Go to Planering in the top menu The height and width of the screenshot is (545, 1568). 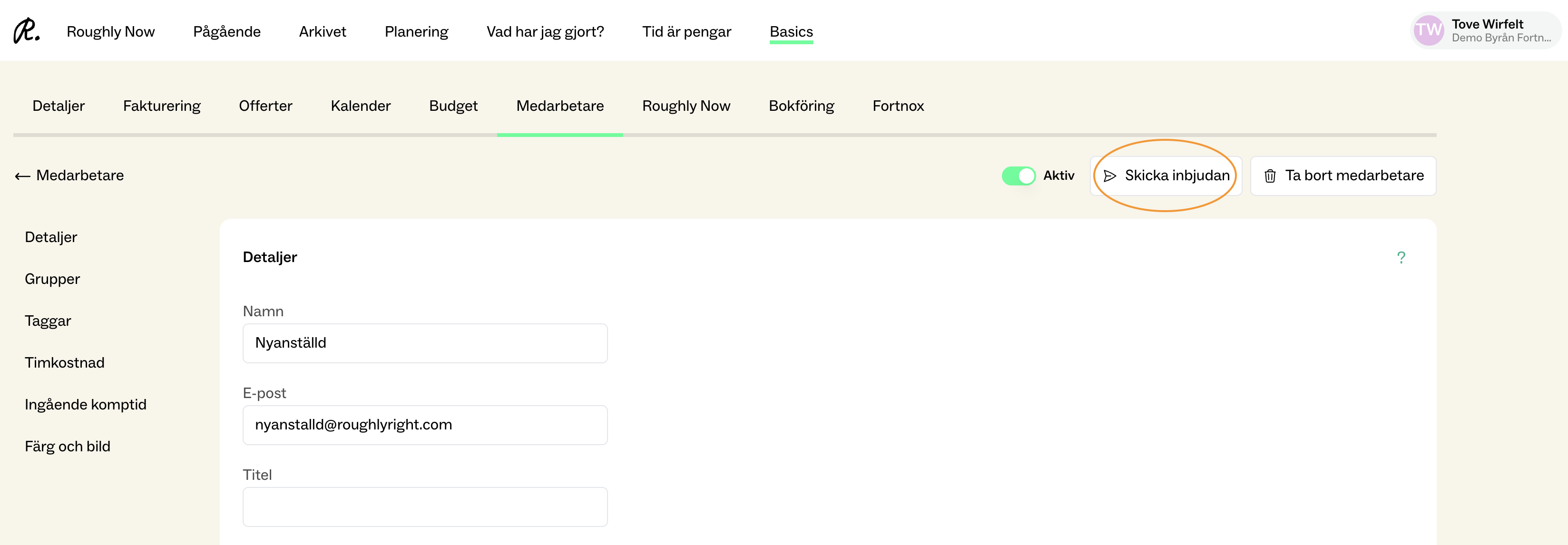[416, 32]
